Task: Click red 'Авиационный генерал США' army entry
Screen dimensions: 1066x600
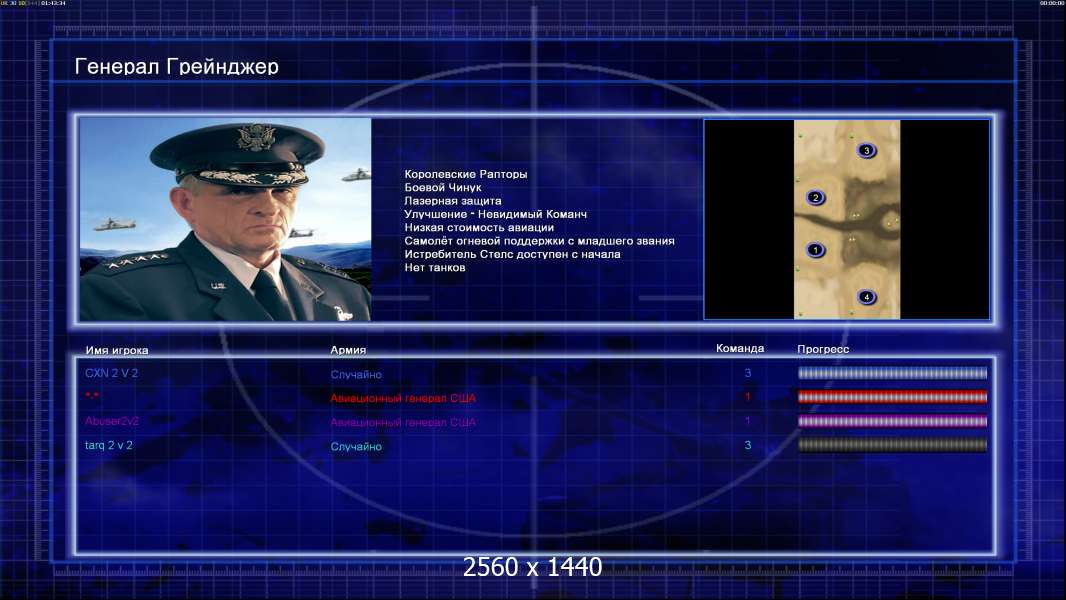Action: (403, 398)
